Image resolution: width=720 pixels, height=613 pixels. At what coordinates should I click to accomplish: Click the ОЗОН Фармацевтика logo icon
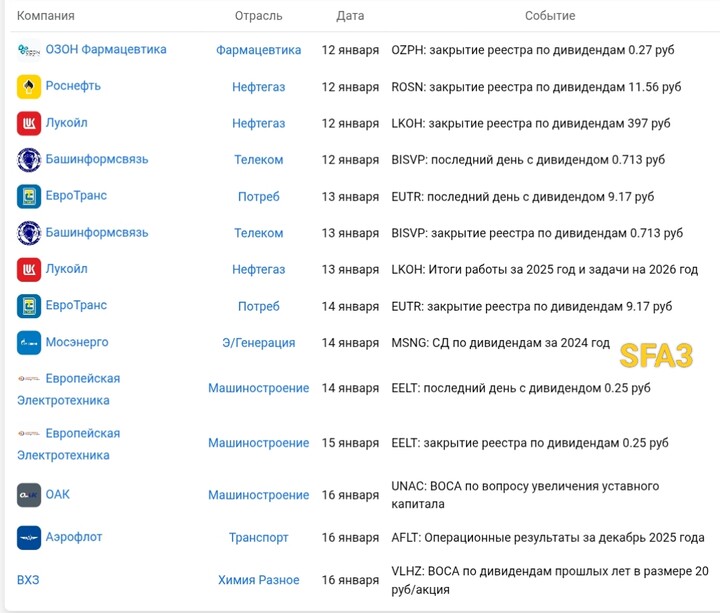[x=28, y=50]
